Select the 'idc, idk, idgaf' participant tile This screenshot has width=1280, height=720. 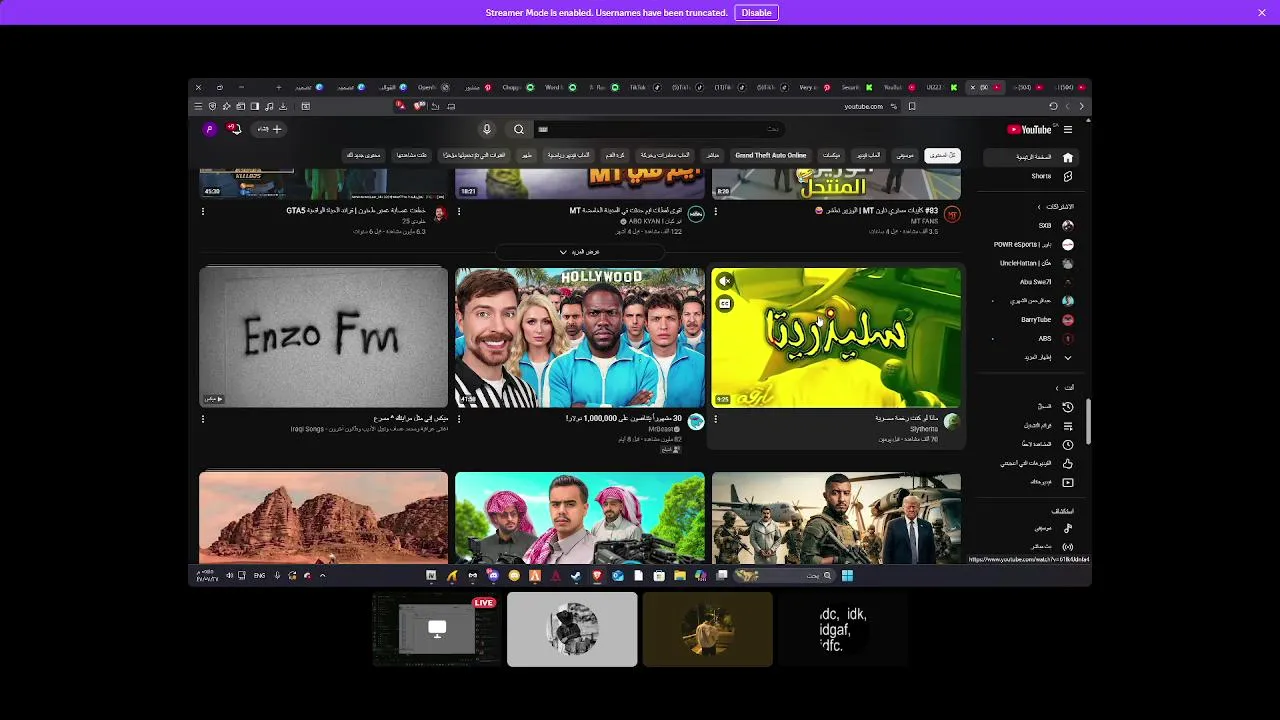click(x=844, y=629)
